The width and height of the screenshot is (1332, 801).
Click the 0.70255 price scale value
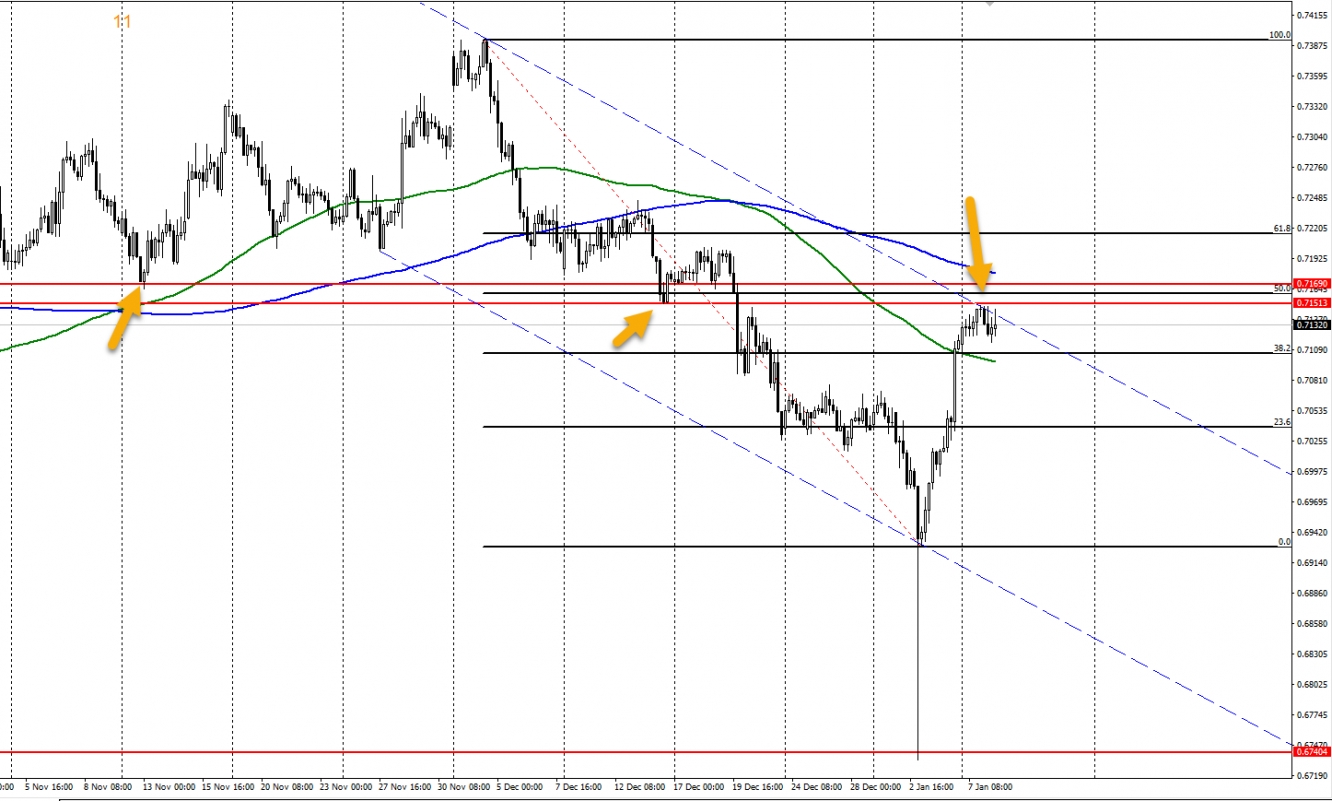[x=1312, y=442]
